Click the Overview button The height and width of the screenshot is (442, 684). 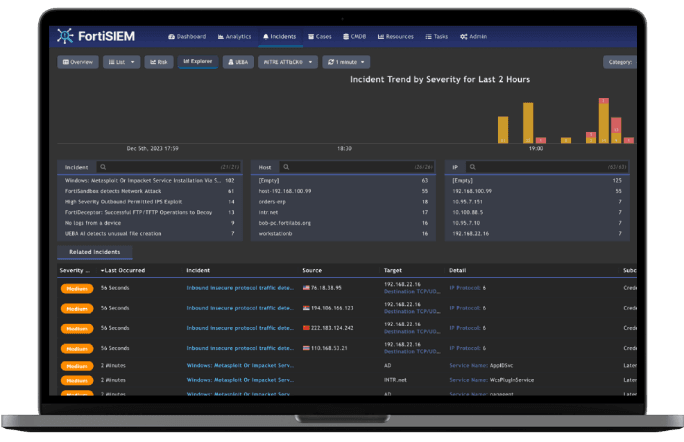click(78, 62)
